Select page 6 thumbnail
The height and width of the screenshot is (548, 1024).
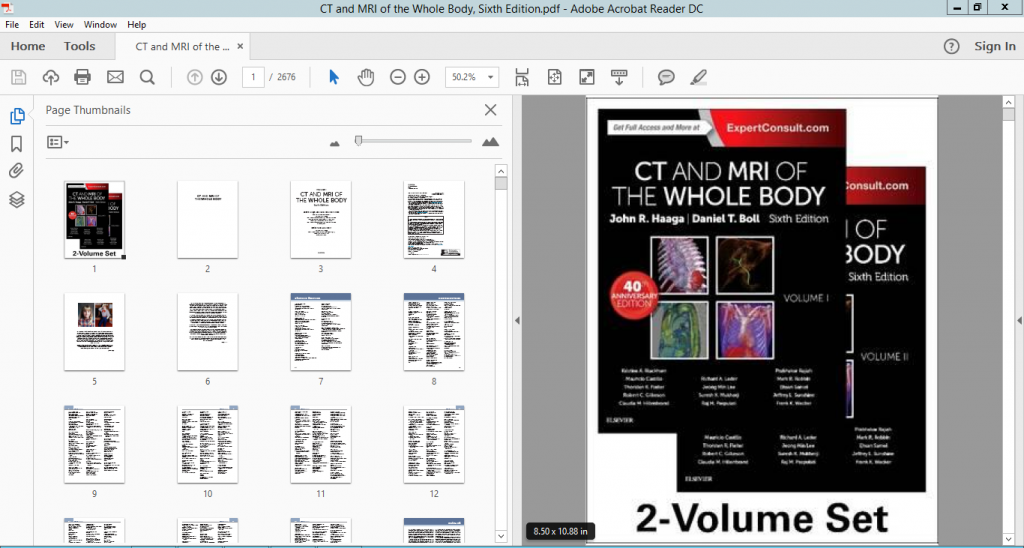coord(208,332)
